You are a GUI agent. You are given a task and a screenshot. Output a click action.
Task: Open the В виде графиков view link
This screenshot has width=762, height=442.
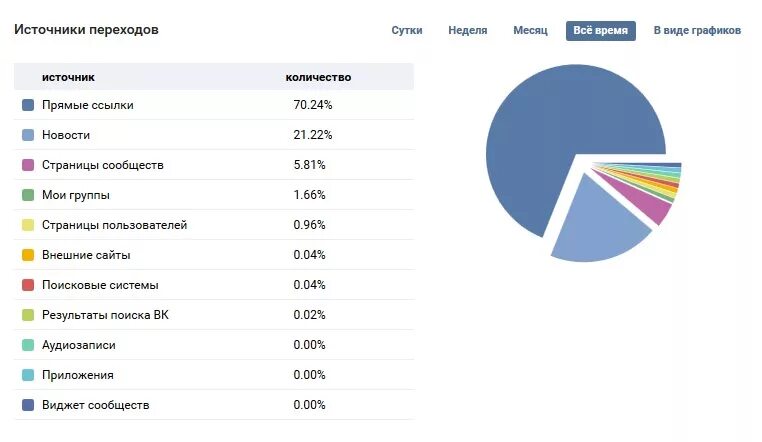point(697,31)
